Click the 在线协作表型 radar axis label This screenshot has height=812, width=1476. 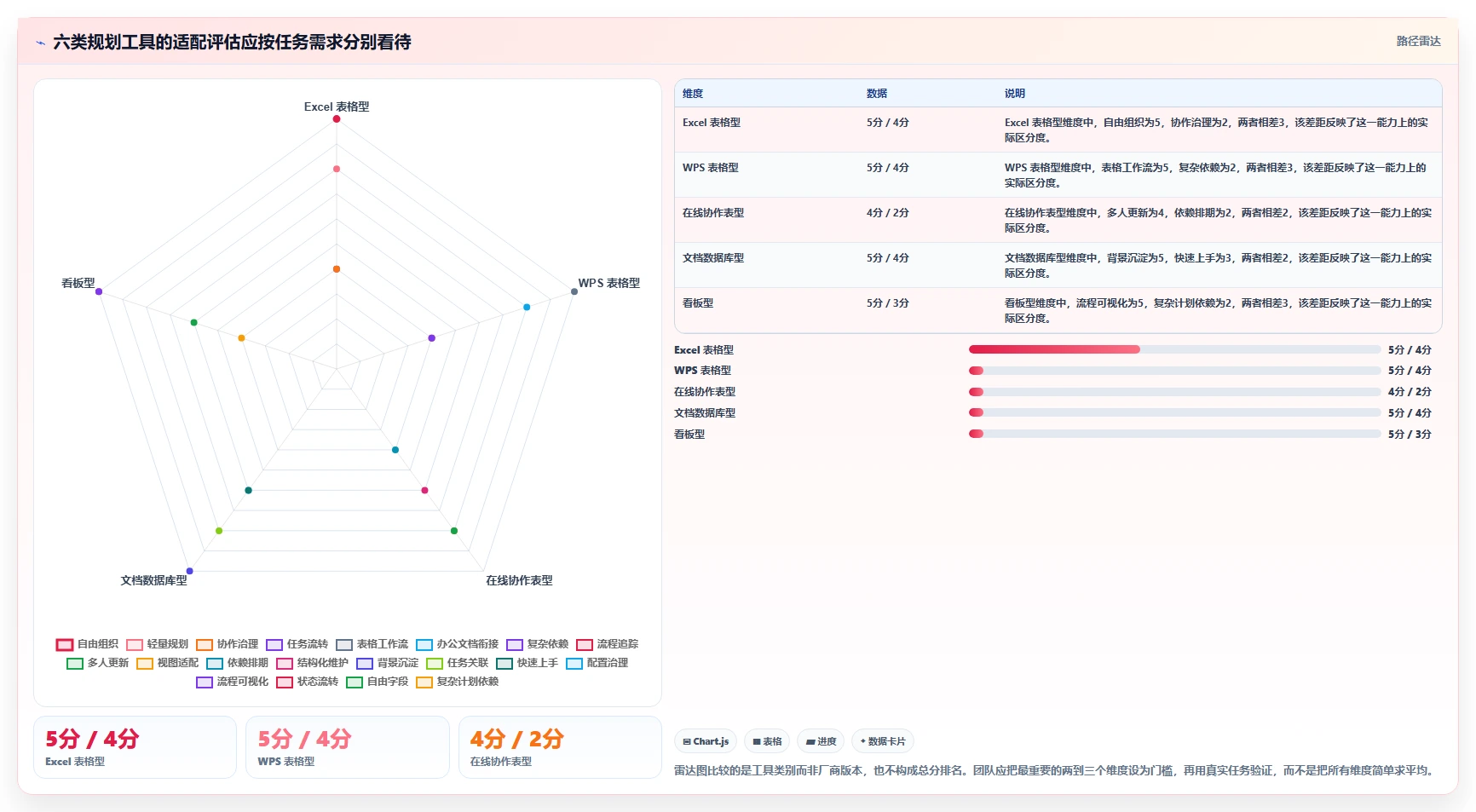pos(519,580)
